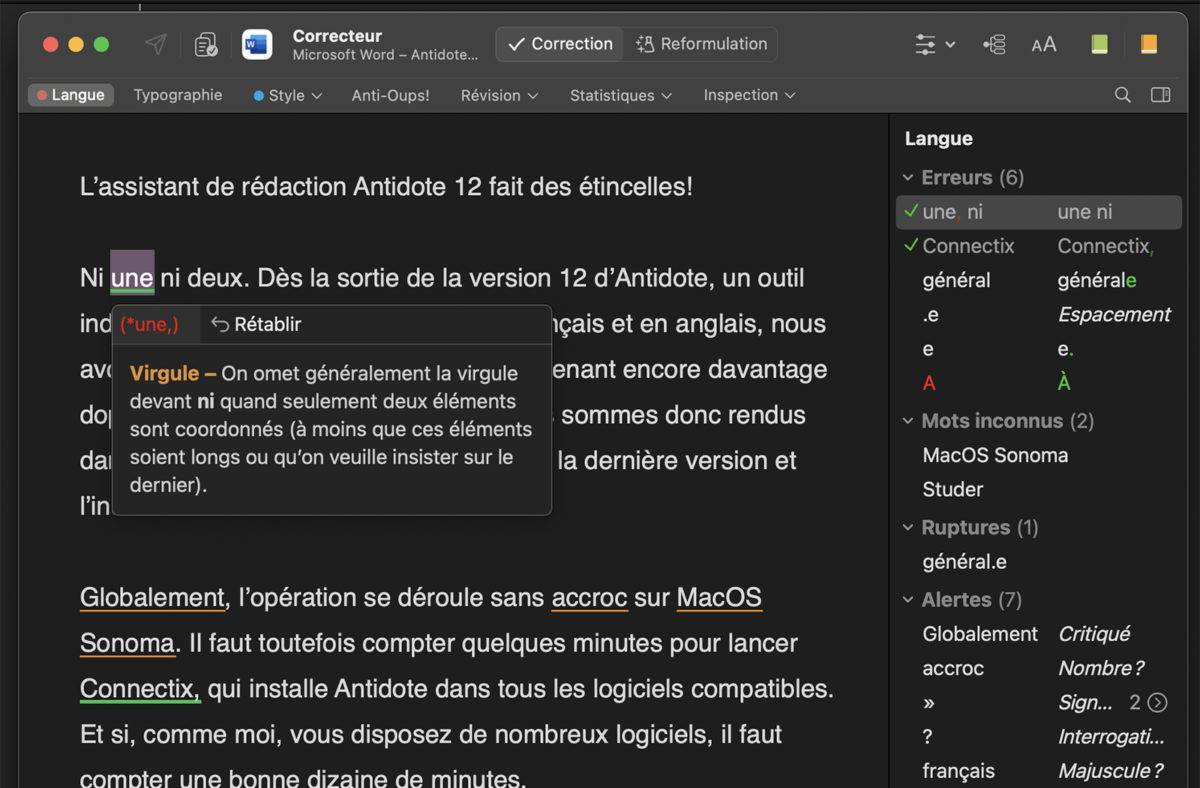Click the underlined word 'accroc' in text

click(589, 597)
